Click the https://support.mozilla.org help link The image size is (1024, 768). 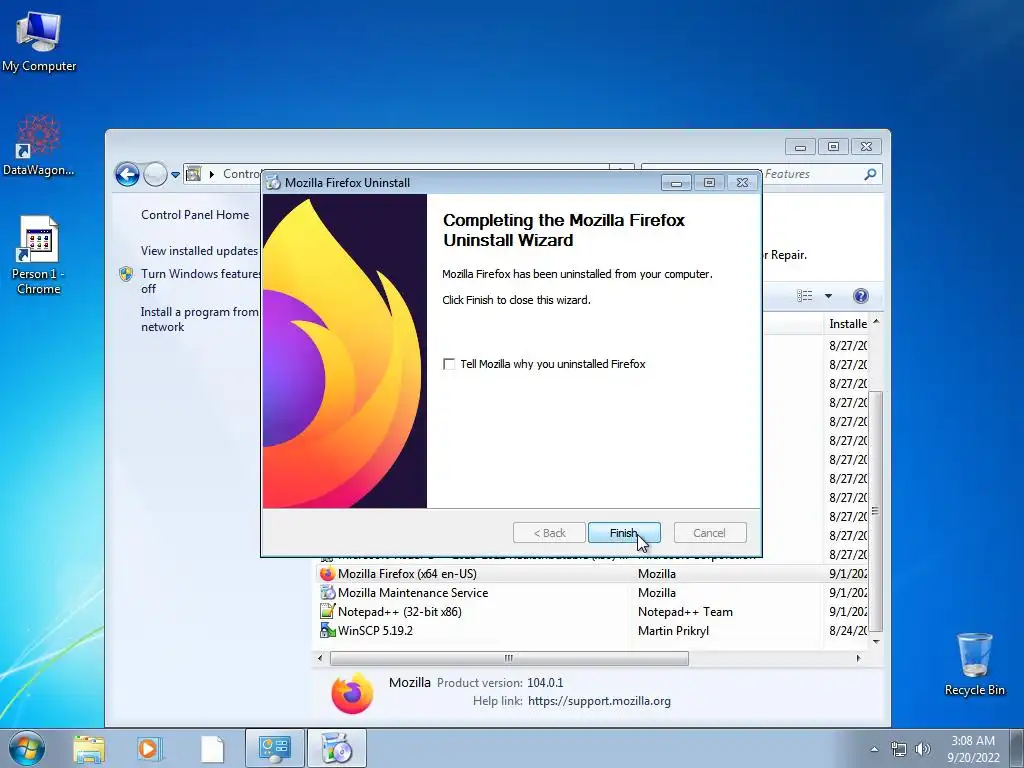(599, 701)
